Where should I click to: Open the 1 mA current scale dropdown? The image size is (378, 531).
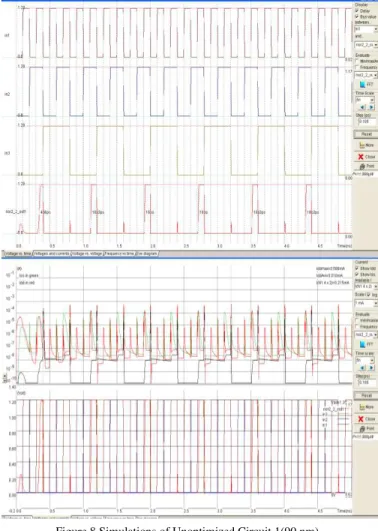point(366,303)
